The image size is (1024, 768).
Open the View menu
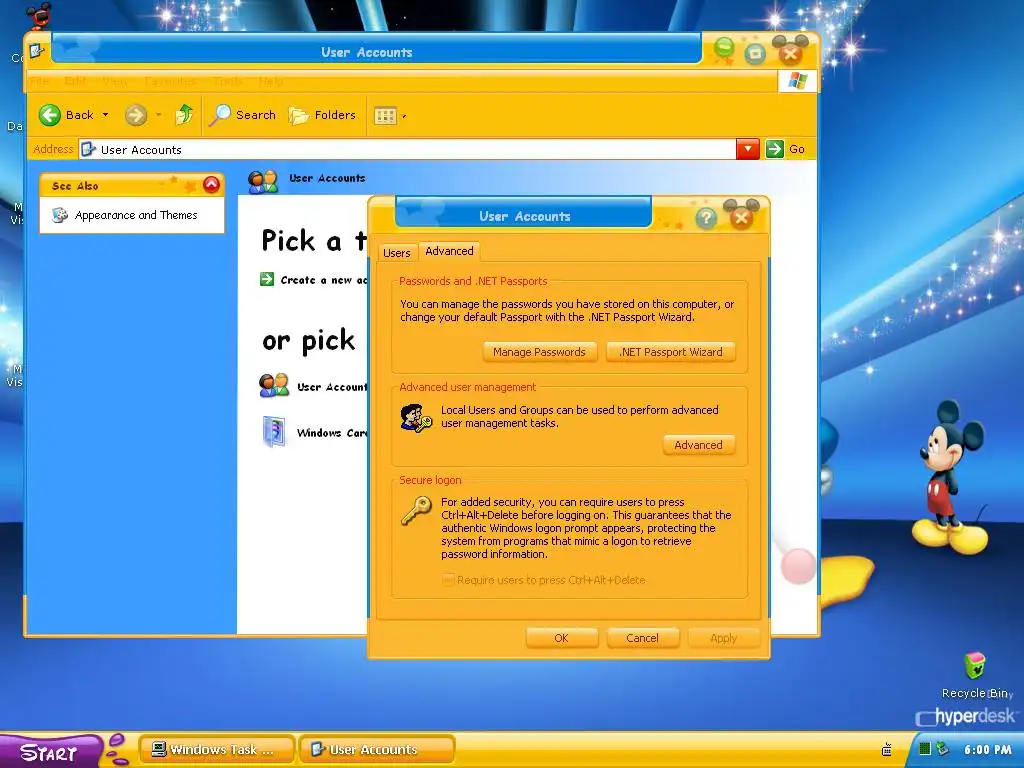(x=115, y=81)
